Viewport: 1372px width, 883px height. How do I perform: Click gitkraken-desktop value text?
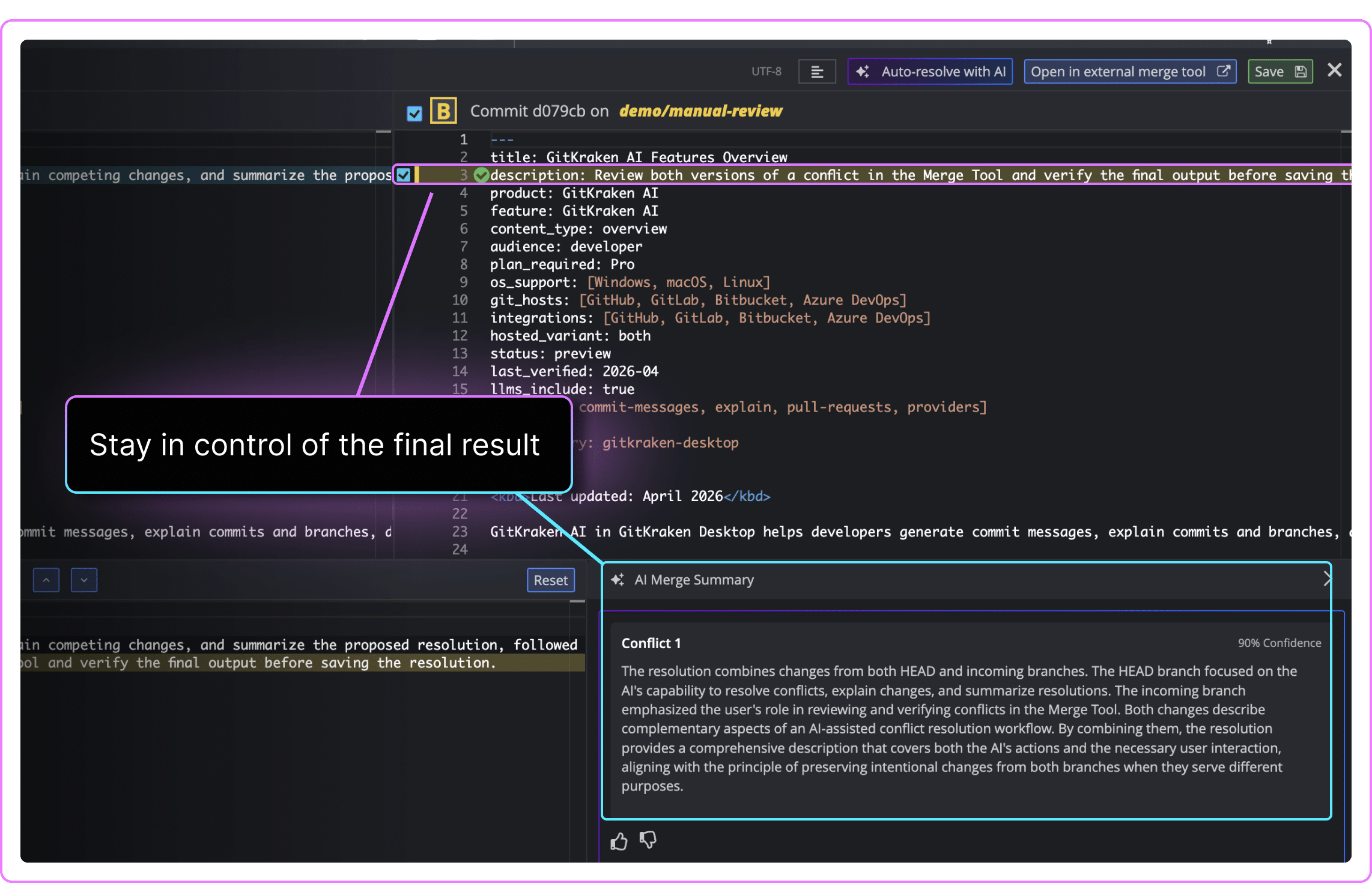pyautogui.click(x=670, y=443)
